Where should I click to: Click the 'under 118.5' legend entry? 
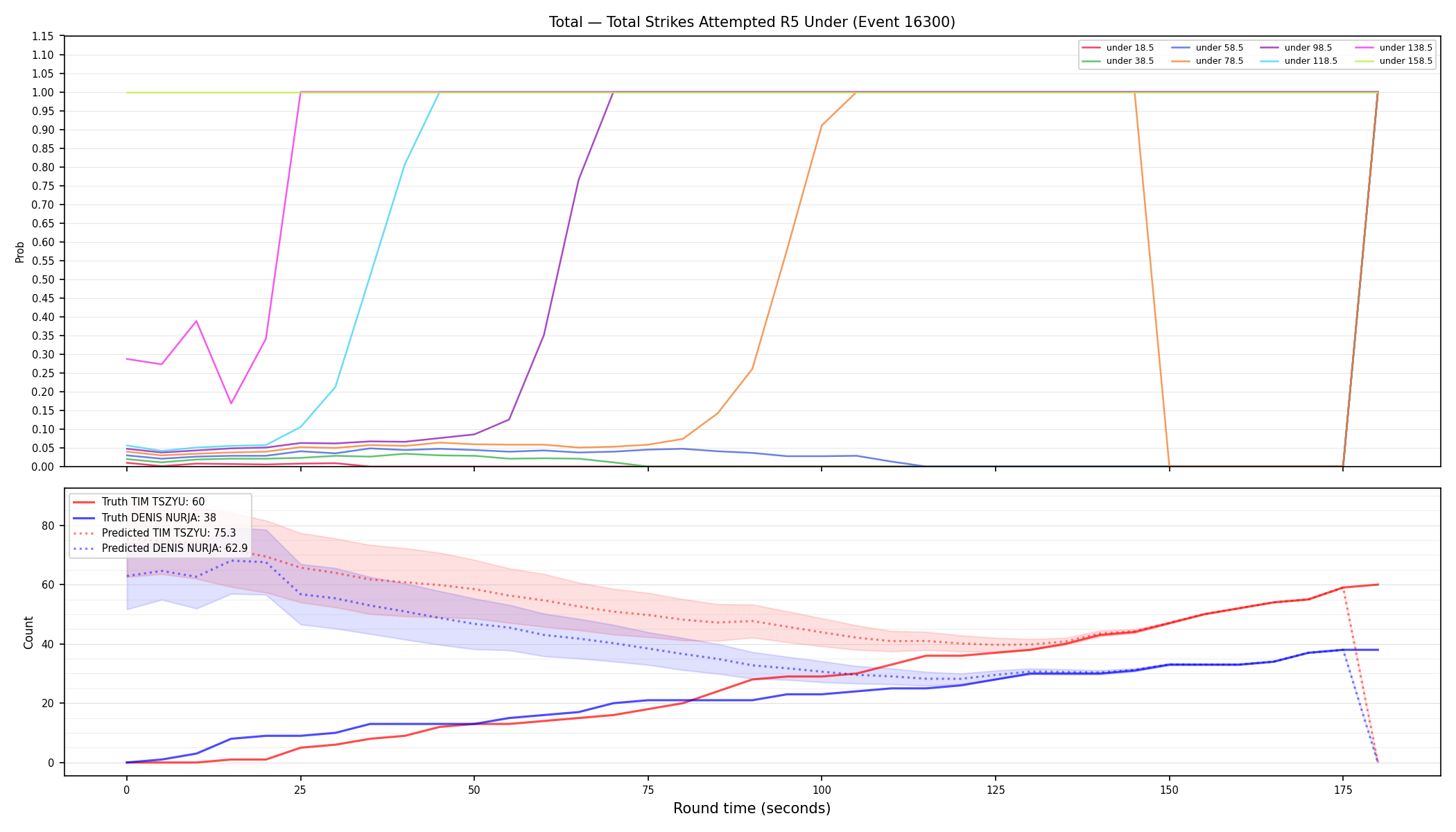[x=1299, y=61]
